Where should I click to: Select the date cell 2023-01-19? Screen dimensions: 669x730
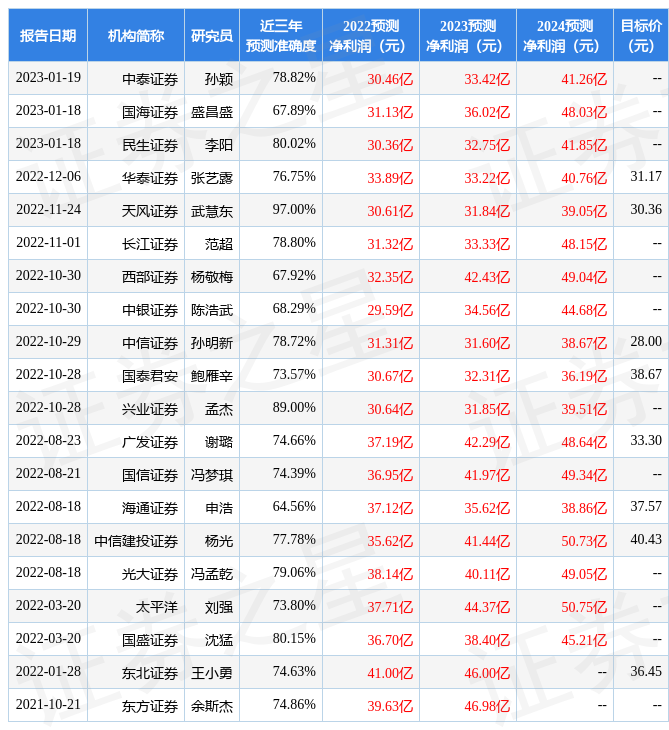(48, 77)
